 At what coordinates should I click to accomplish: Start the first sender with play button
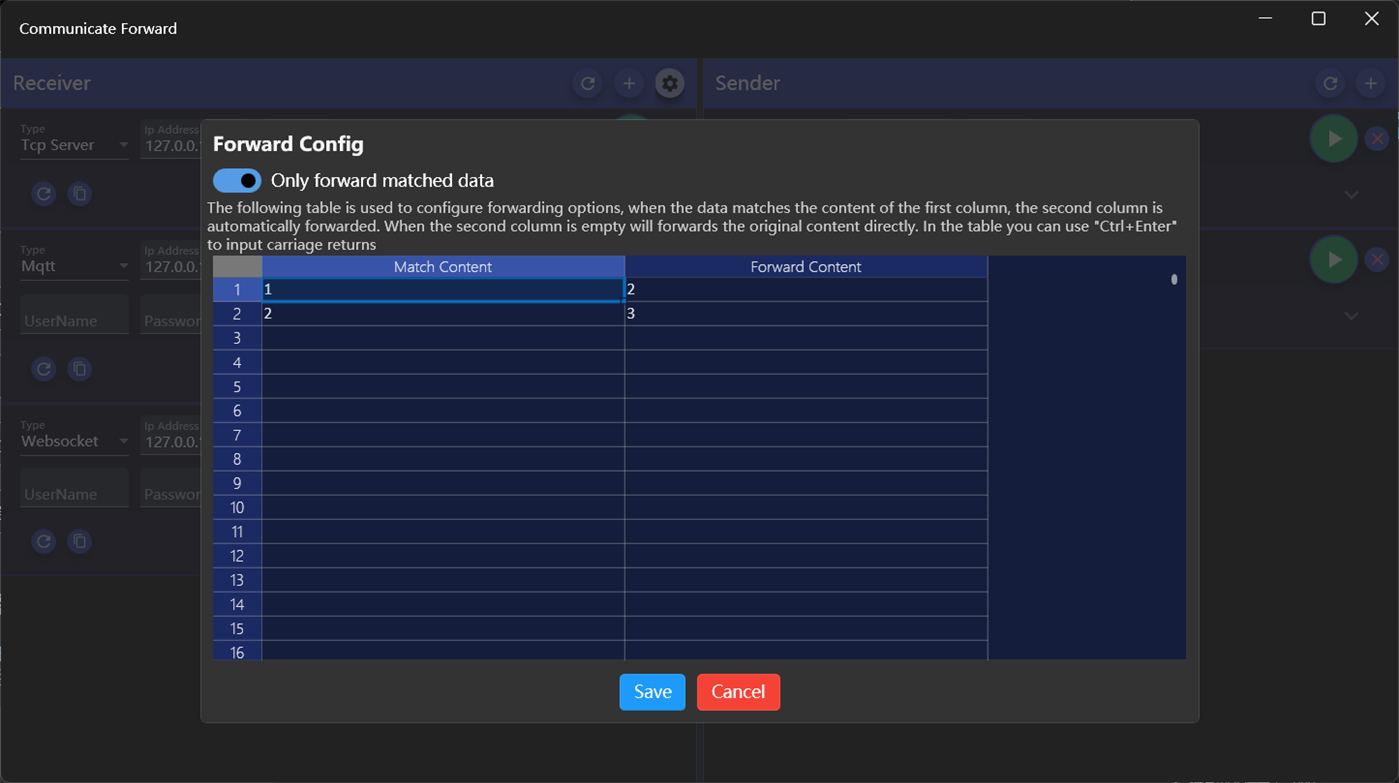(x=1334, y=139)
